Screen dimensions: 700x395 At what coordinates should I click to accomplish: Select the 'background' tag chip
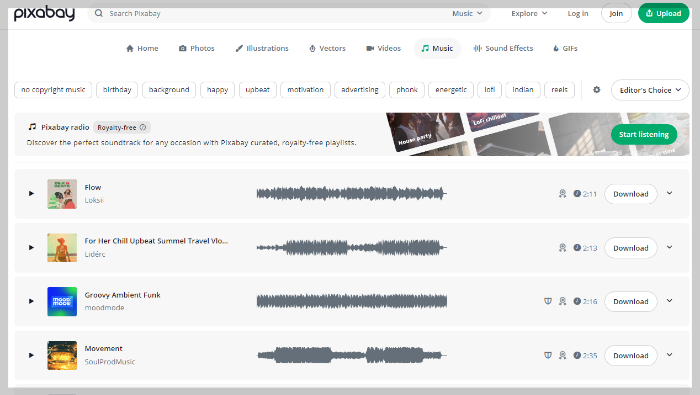click(x=169, y=90)
